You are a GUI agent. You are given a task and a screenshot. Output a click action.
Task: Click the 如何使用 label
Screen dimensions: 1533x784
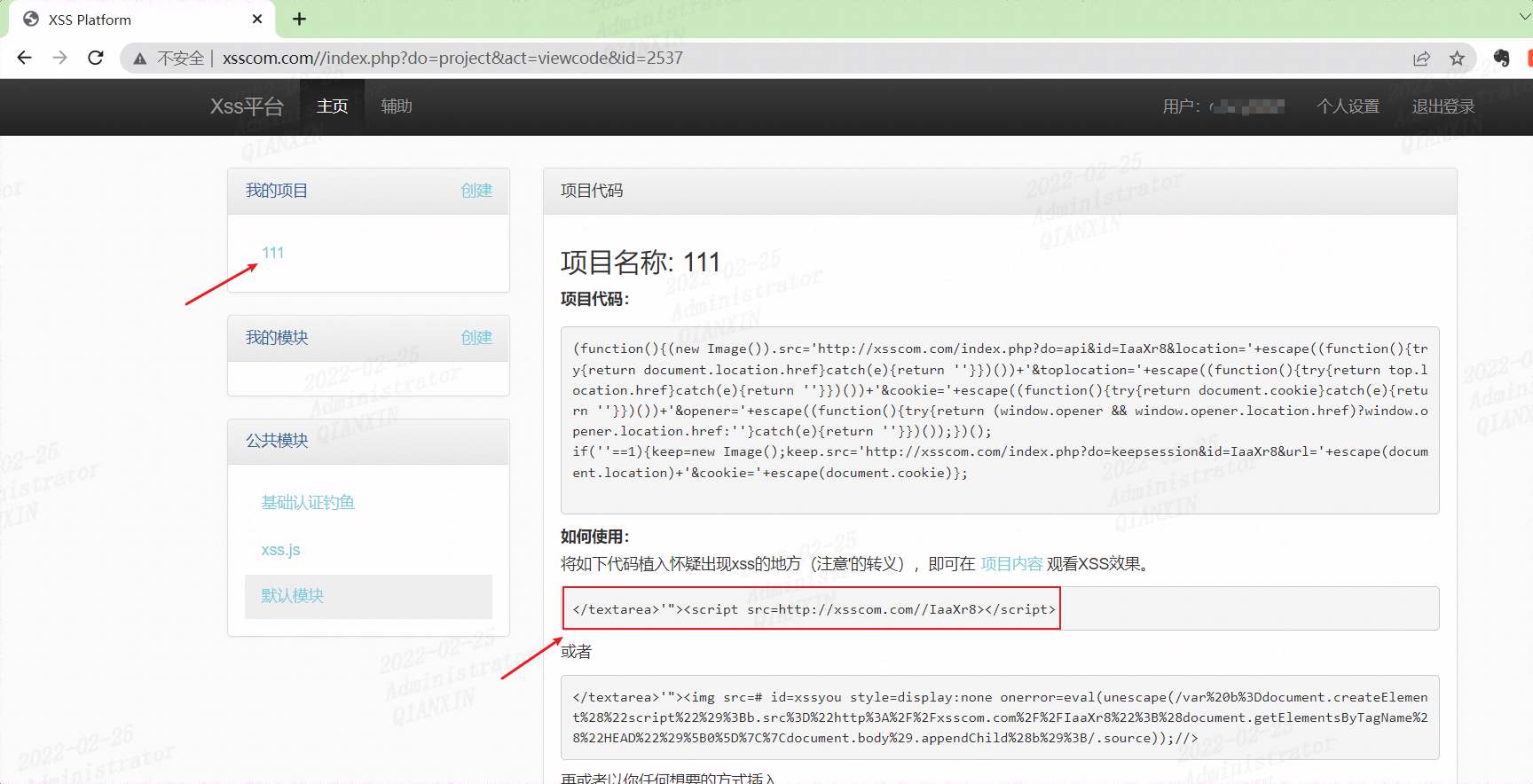(595, 537)
